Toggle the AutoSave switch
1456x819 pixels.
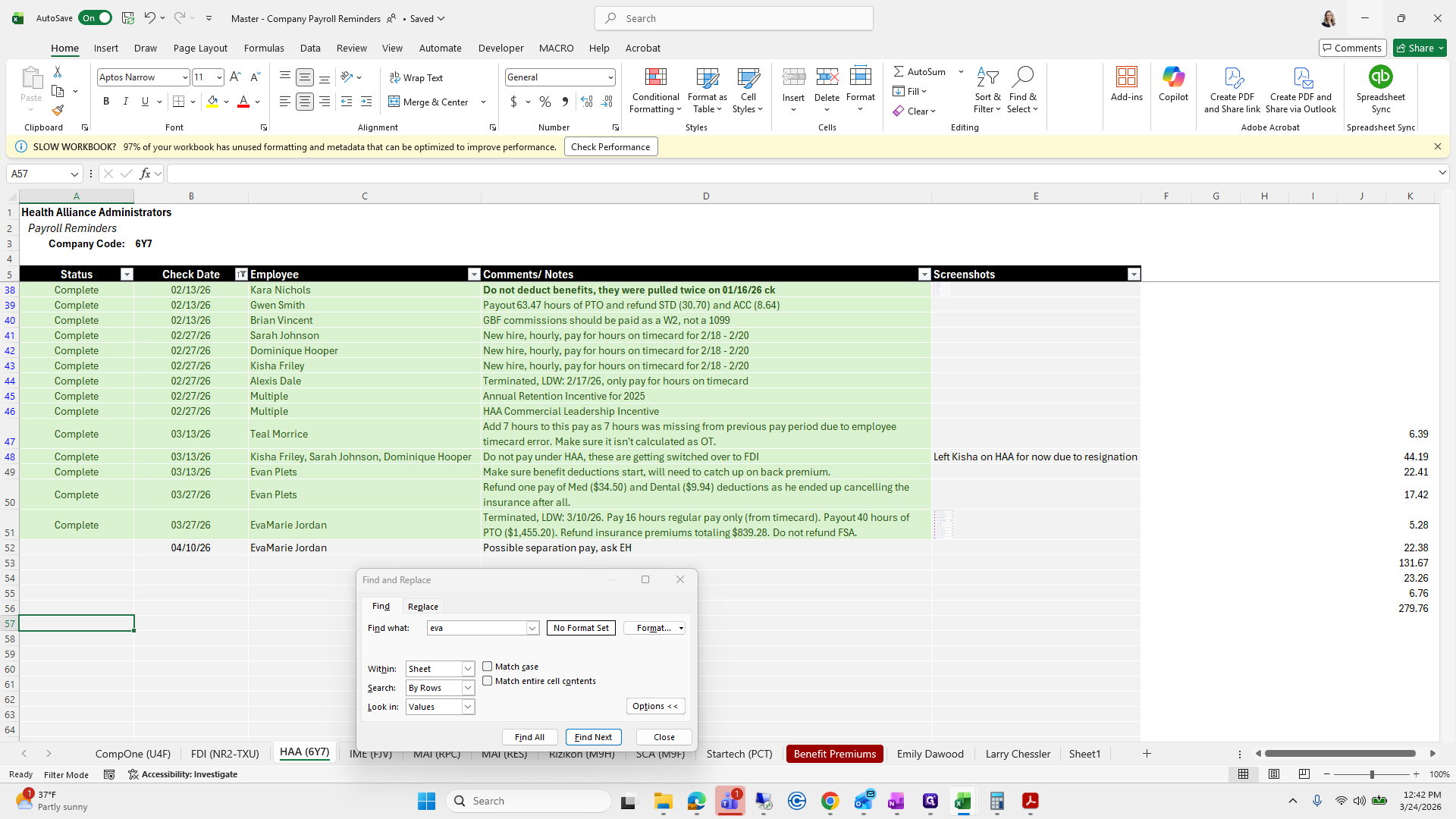click(x=96, y=18)
